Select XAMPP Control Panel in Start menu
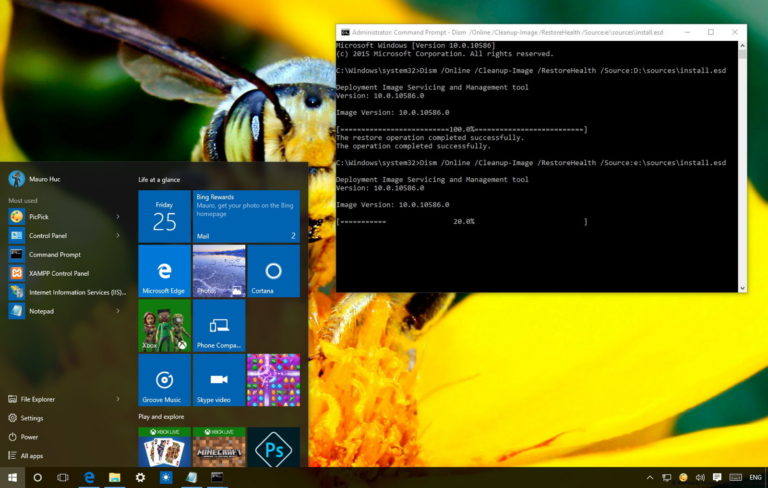This screenshot has height=488, width=768. [x=58, y=273]
